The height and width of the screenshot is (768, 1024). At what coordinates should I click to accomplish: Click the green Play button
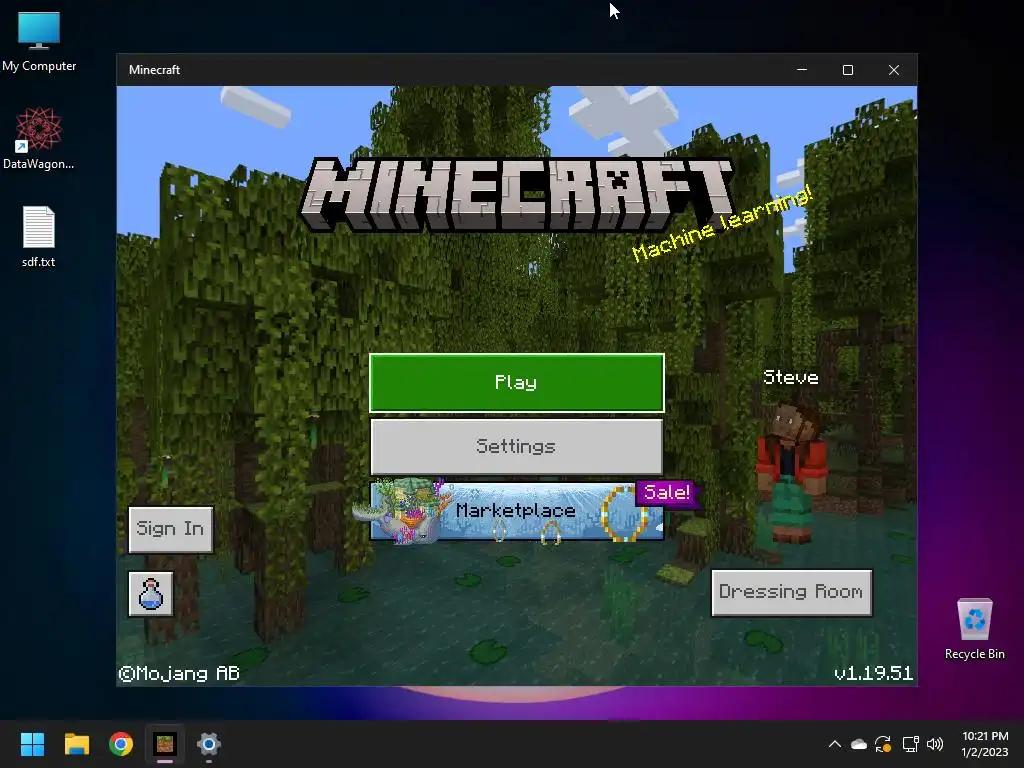(517, 383)
